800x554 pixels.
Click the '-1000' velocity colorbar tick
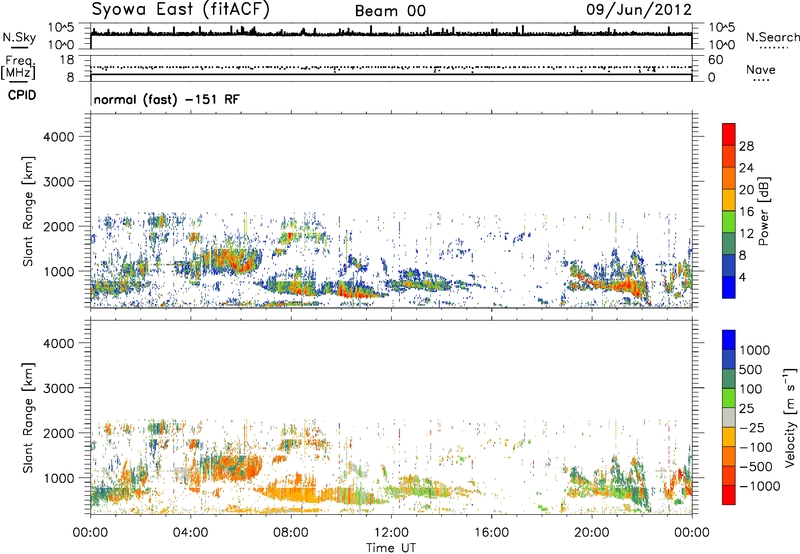760,486
